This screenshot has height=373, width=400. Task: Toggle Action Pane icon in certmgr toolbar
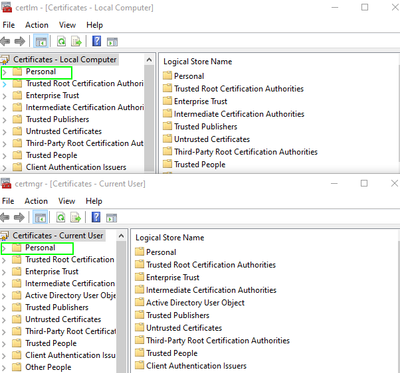(x=112, y=218)
